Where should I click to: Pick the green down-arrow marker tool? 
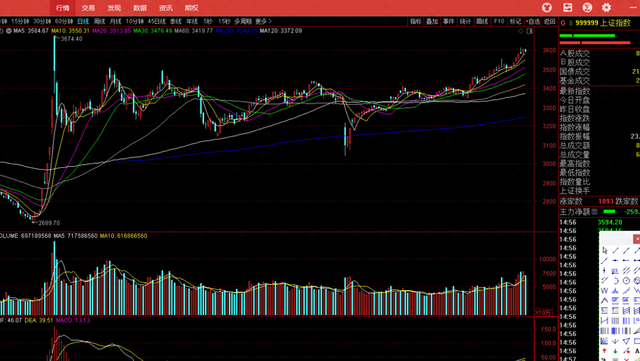616,350
